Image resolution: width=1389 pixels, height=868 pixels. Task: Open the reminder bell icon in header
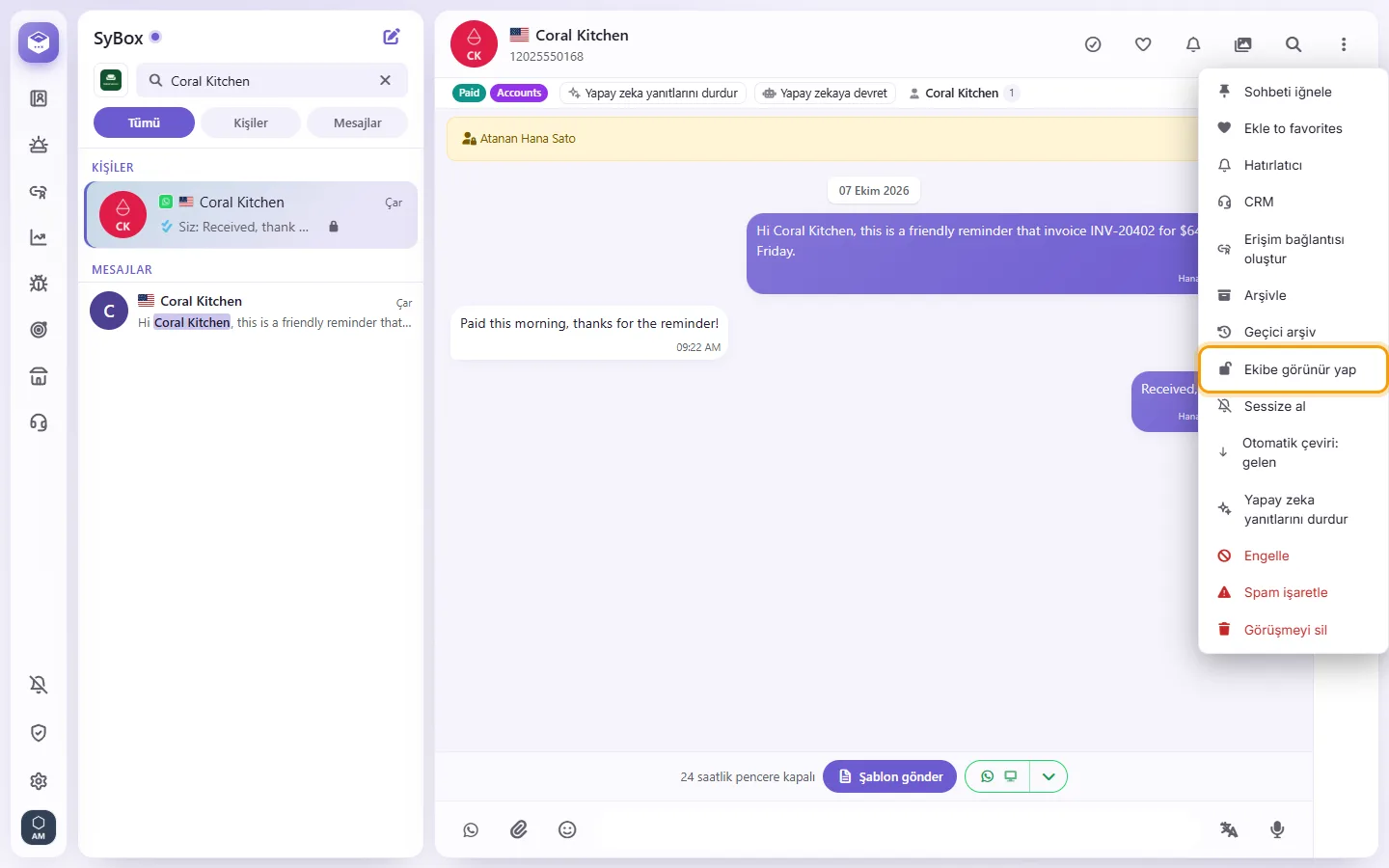(x=1193, y=44)
